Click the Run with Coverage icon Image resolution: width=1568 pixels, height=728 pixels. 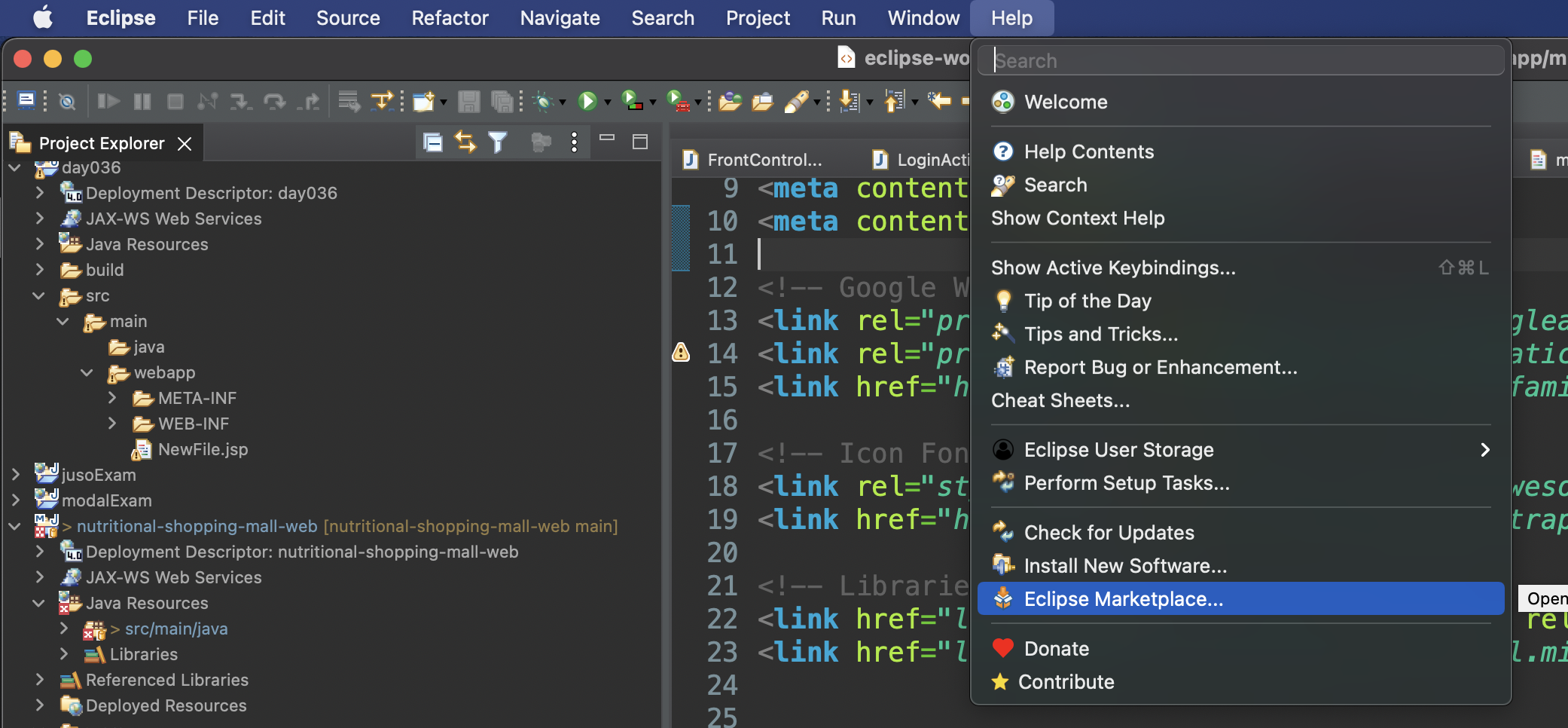coord(632,101)
